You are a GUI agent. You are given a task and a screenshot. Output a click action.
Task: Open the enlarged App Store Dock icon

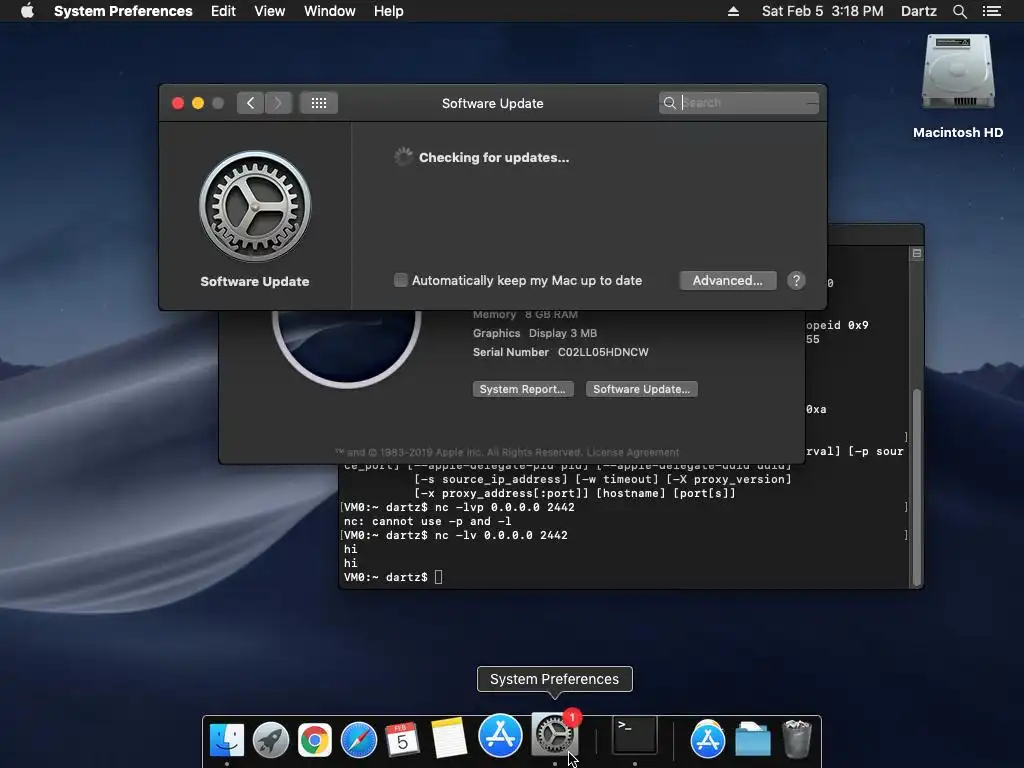500,735
